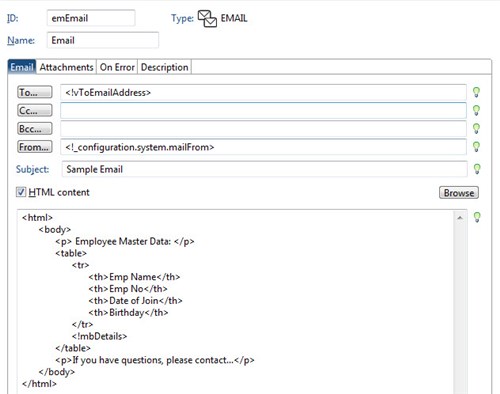This screenshot has height=394, width=500.
Task: Click the closing </table> tag line
Action: point(73,348)
